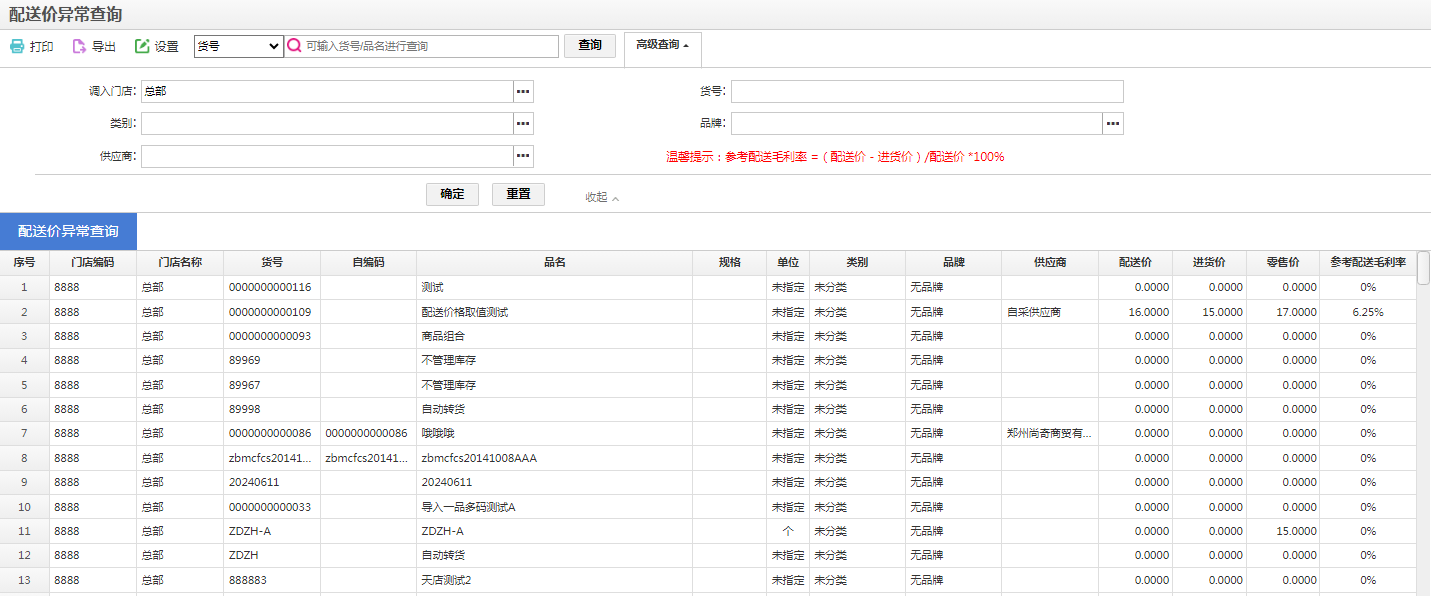
Task: Click the 查询 search button
Action: [590, 45]
